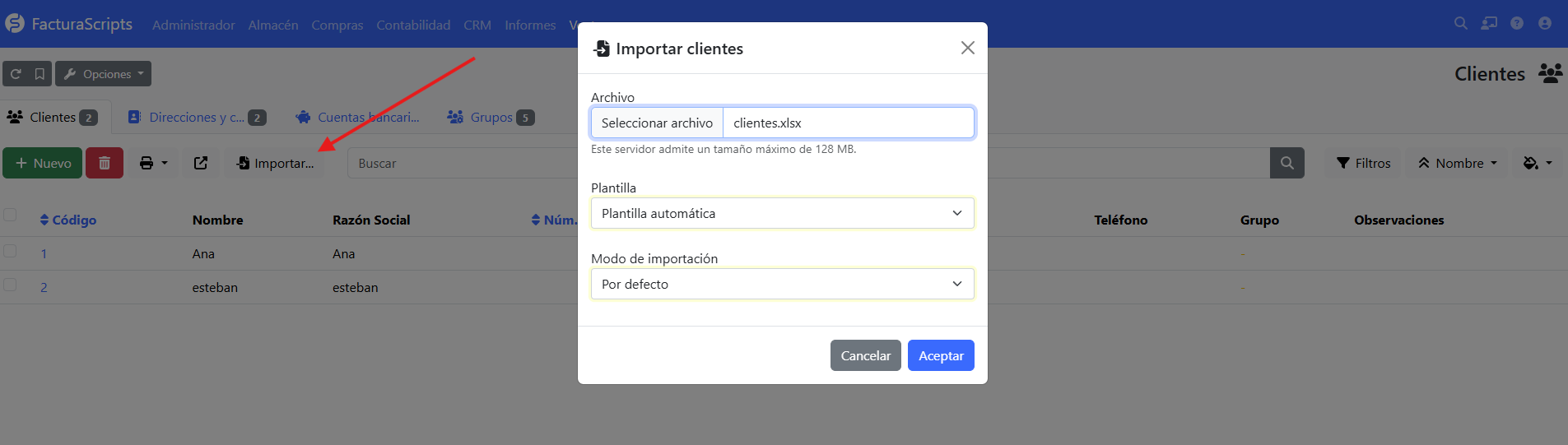Expand the Modo de importación dropdown
Screen dimensions: 1568x445
[783, 284]
